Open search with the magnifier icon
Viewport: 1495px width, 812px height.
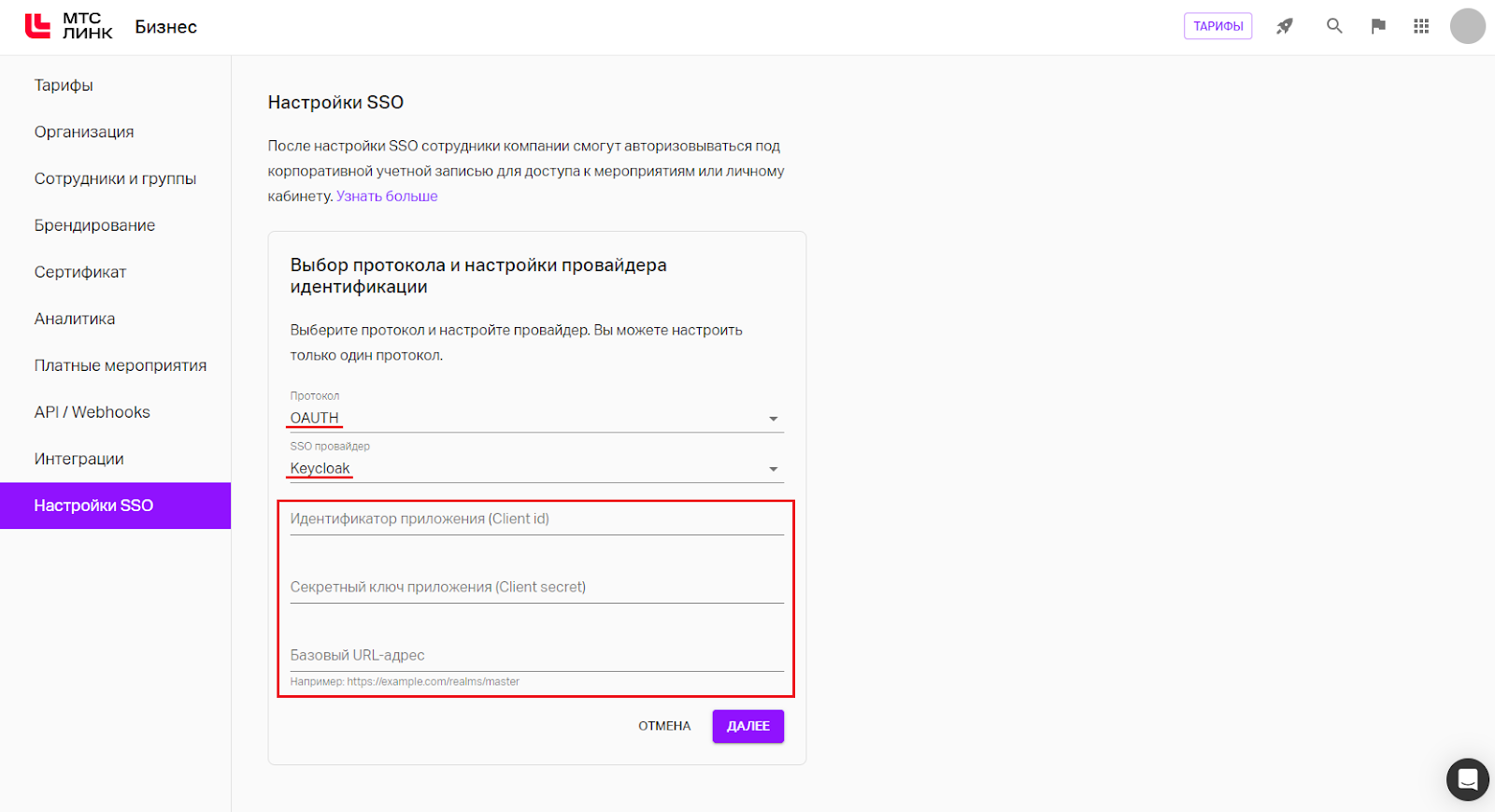1334,26
